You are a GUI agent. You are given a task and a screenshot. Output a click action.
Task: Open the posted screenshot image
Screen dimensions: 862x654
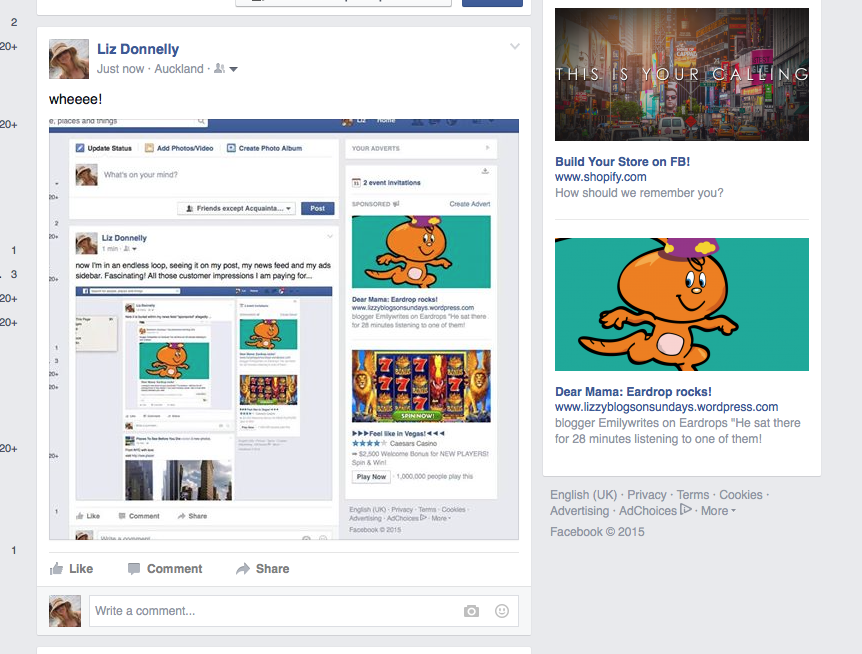click(x=284, y=329)
